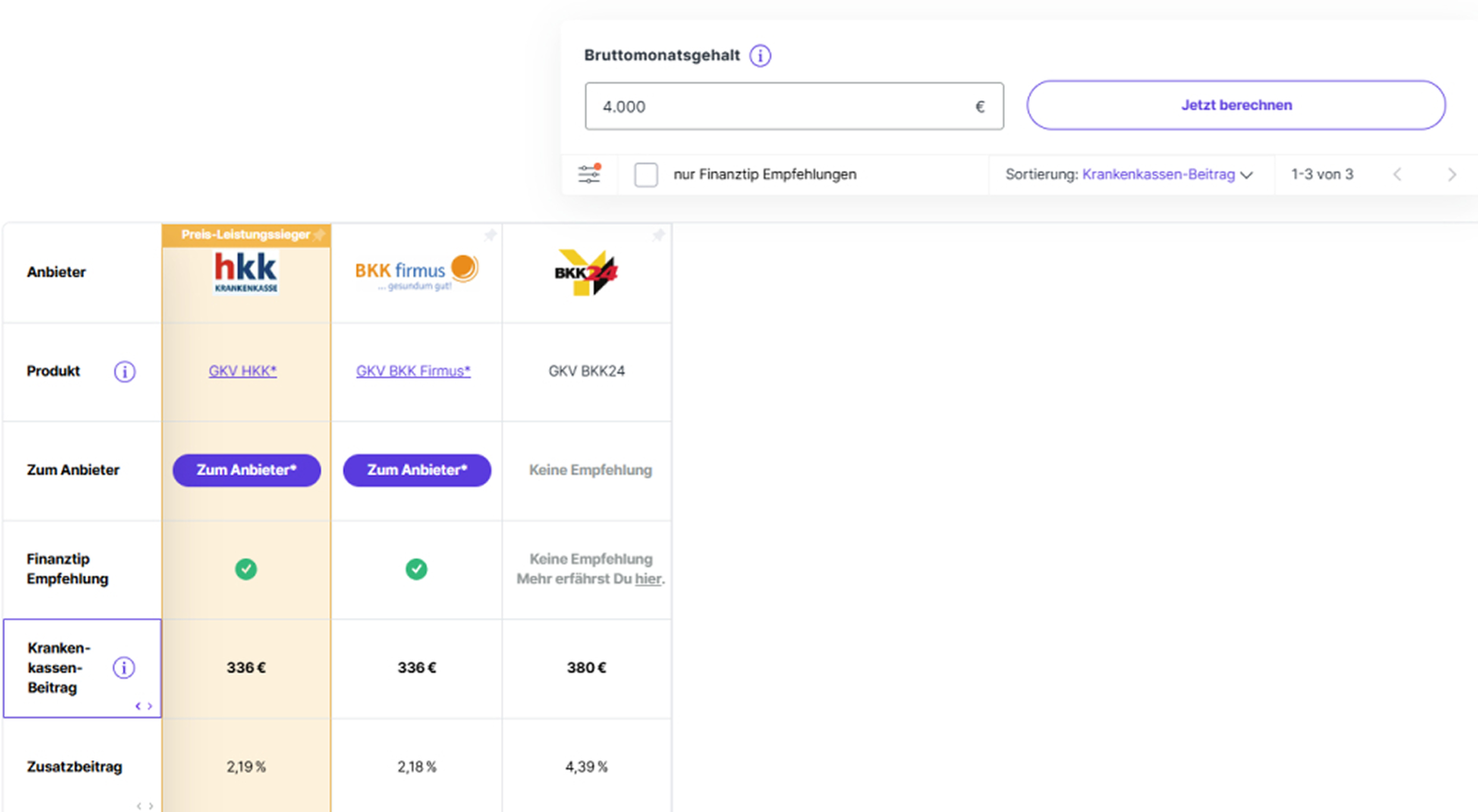This screenshot has width=1478, height=812.
Task: Click the gross salary input field
Action: click(794, 106)
